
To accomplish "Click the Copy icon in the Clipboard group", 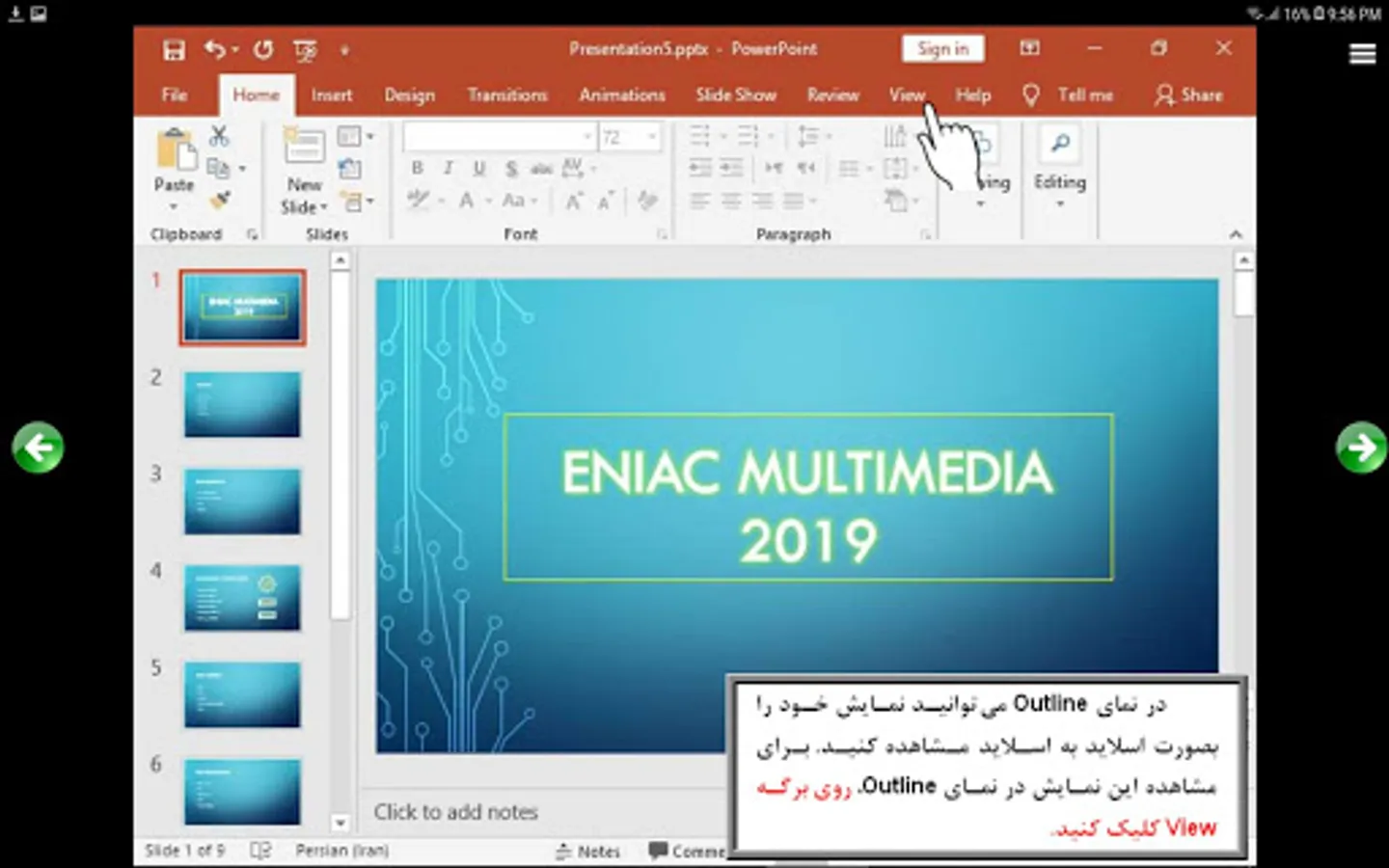I will coord(219,168).
